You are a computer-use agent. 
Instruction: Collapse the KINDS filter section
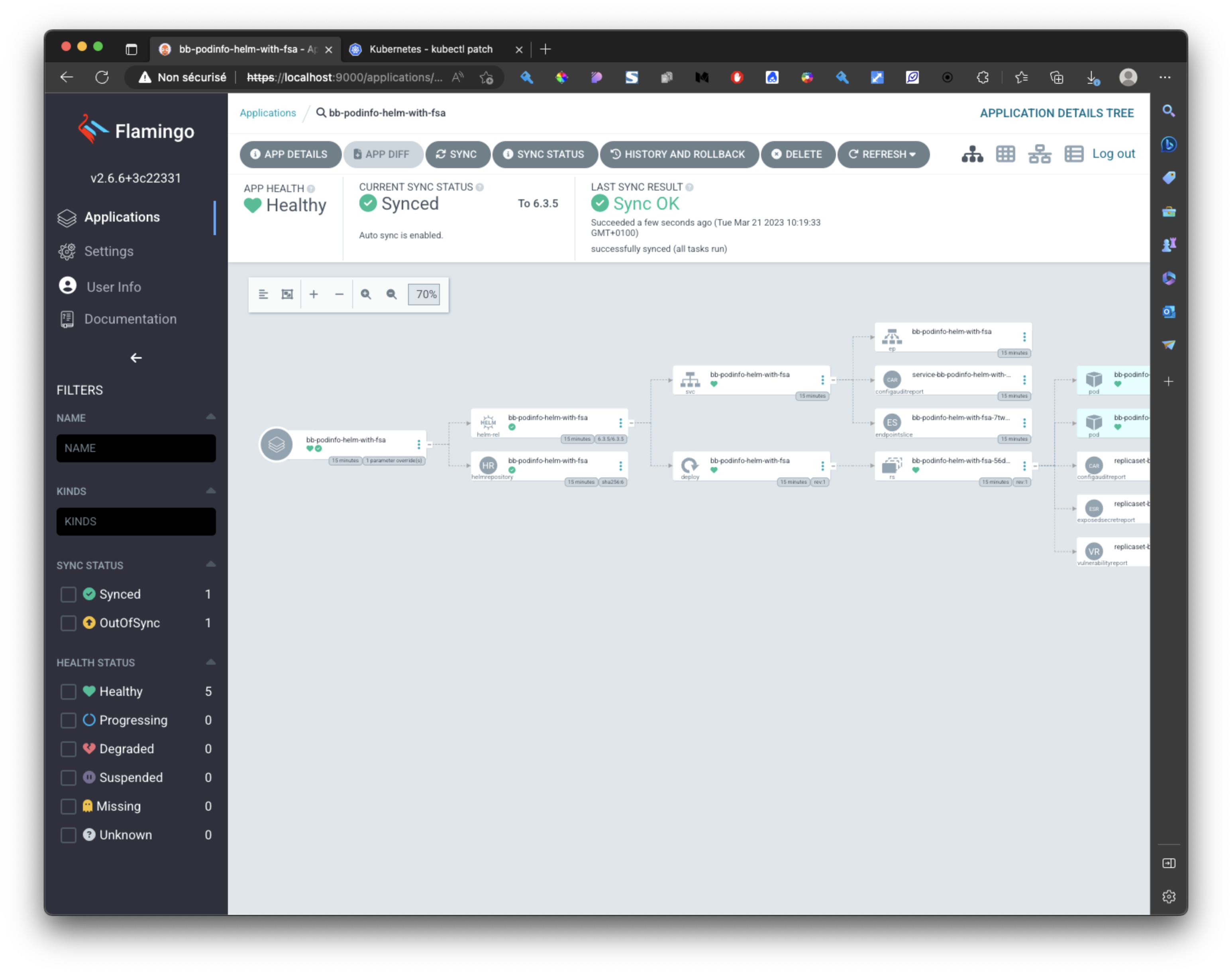click(x=210, y=491)
